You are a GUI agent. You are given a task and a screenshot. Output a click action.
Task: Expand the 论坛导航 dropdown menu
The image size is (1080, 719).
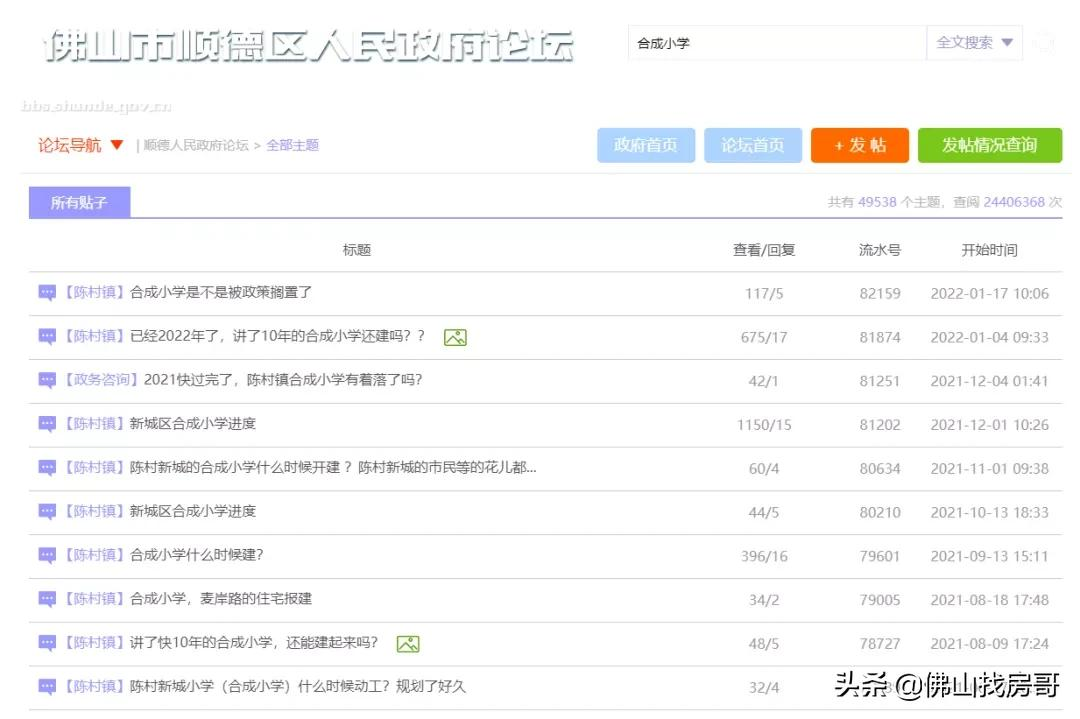(79, 145)
